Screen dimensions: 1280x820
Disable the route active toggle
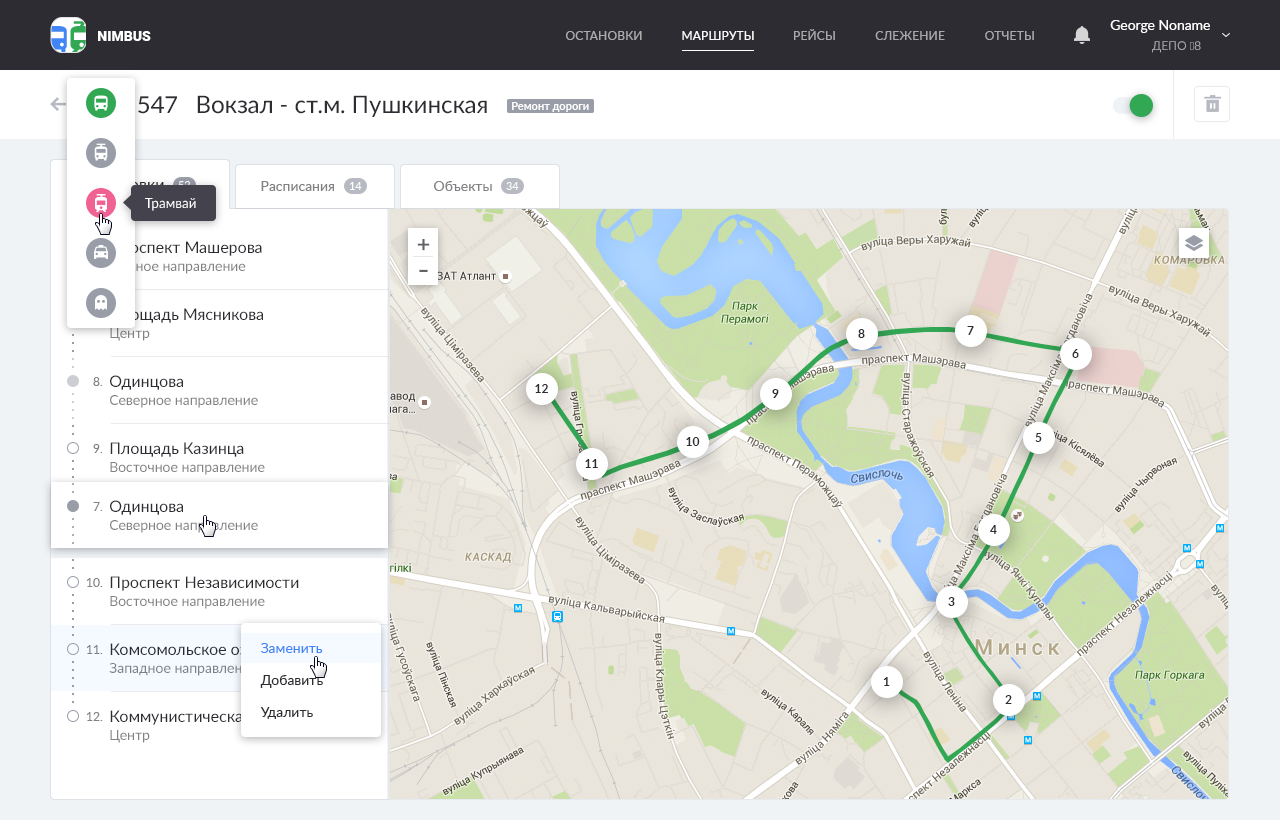click(1131, 104)
